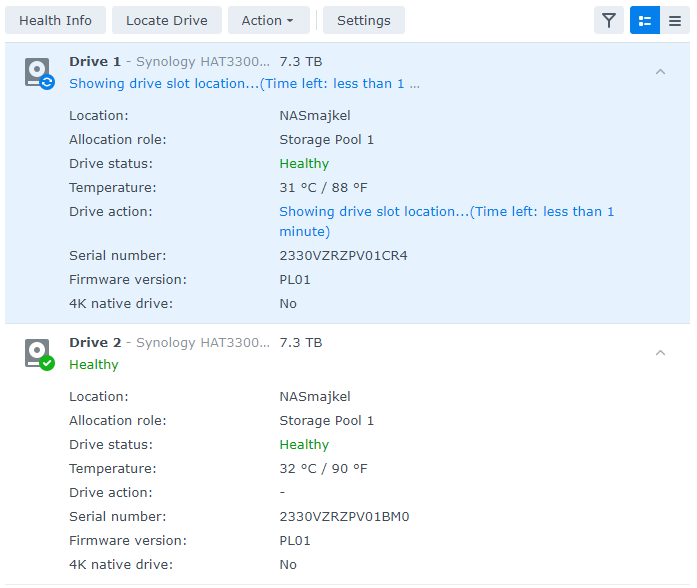Collapse the Drive 1 details chevron
This screenshot has width=697, height=588.
[660, 72]
